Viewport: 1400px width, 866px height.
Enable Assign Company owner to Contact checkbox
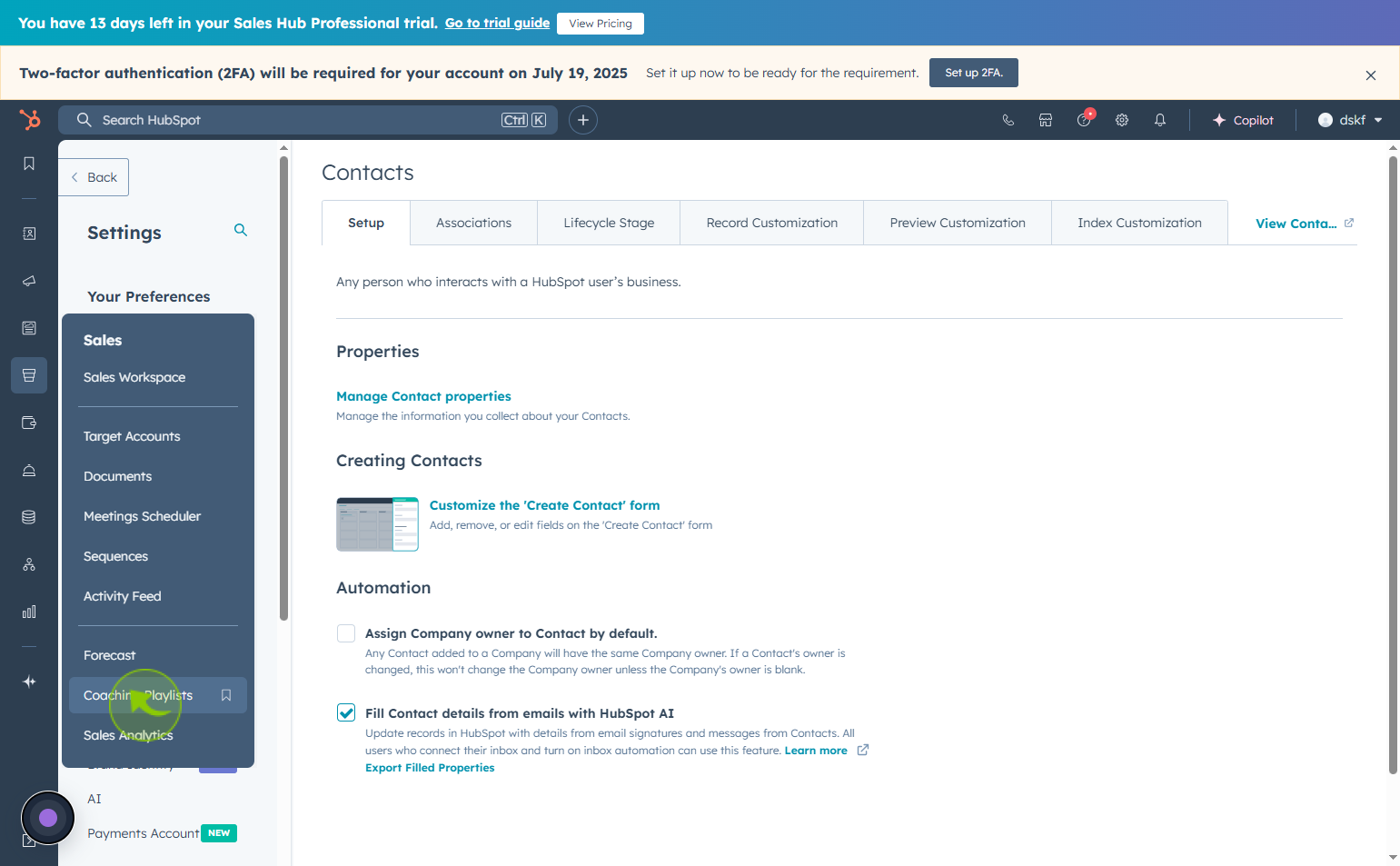(x=346, y=633)
